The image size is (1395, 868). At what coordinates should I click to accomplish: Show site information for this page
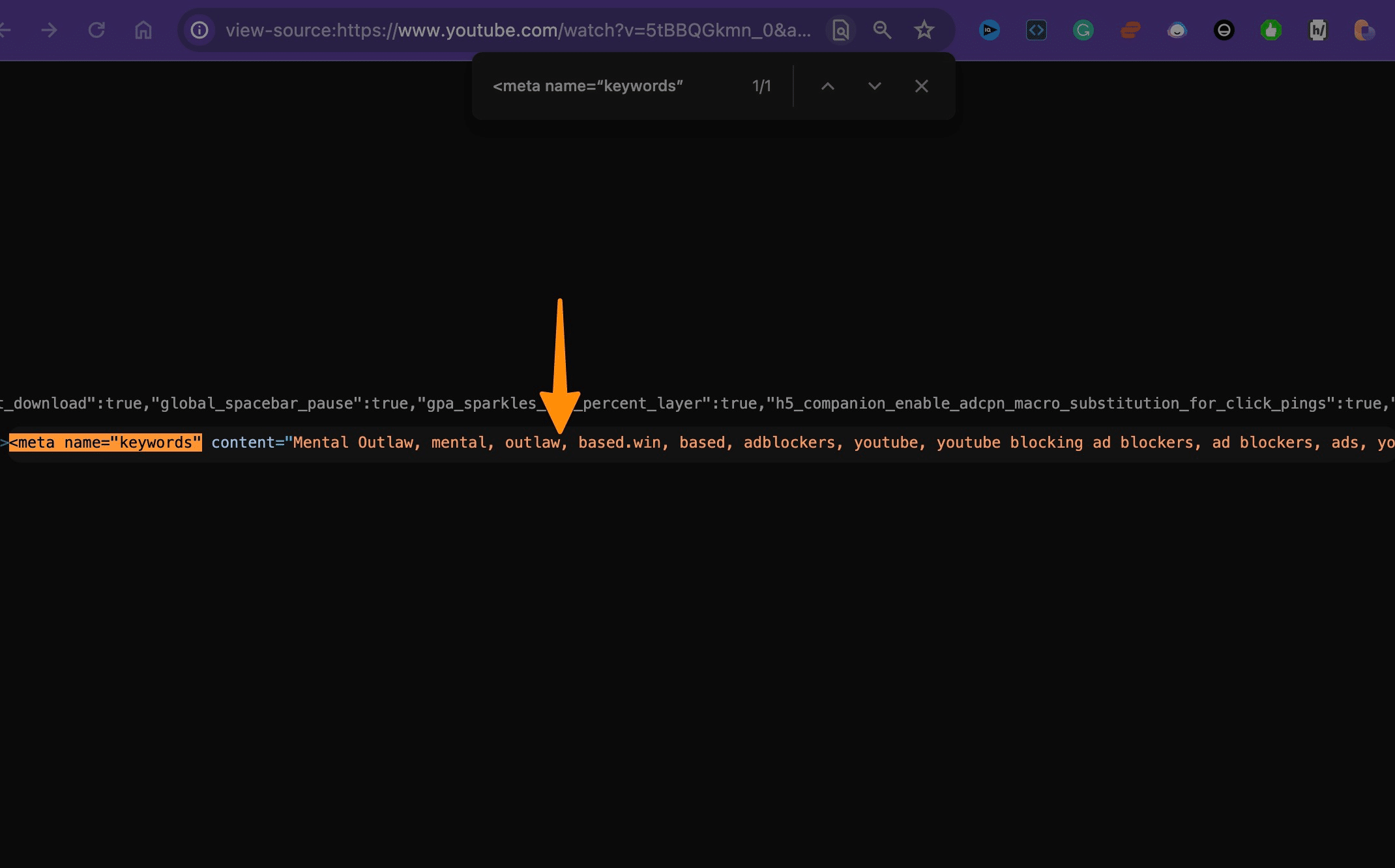[199, 30]
